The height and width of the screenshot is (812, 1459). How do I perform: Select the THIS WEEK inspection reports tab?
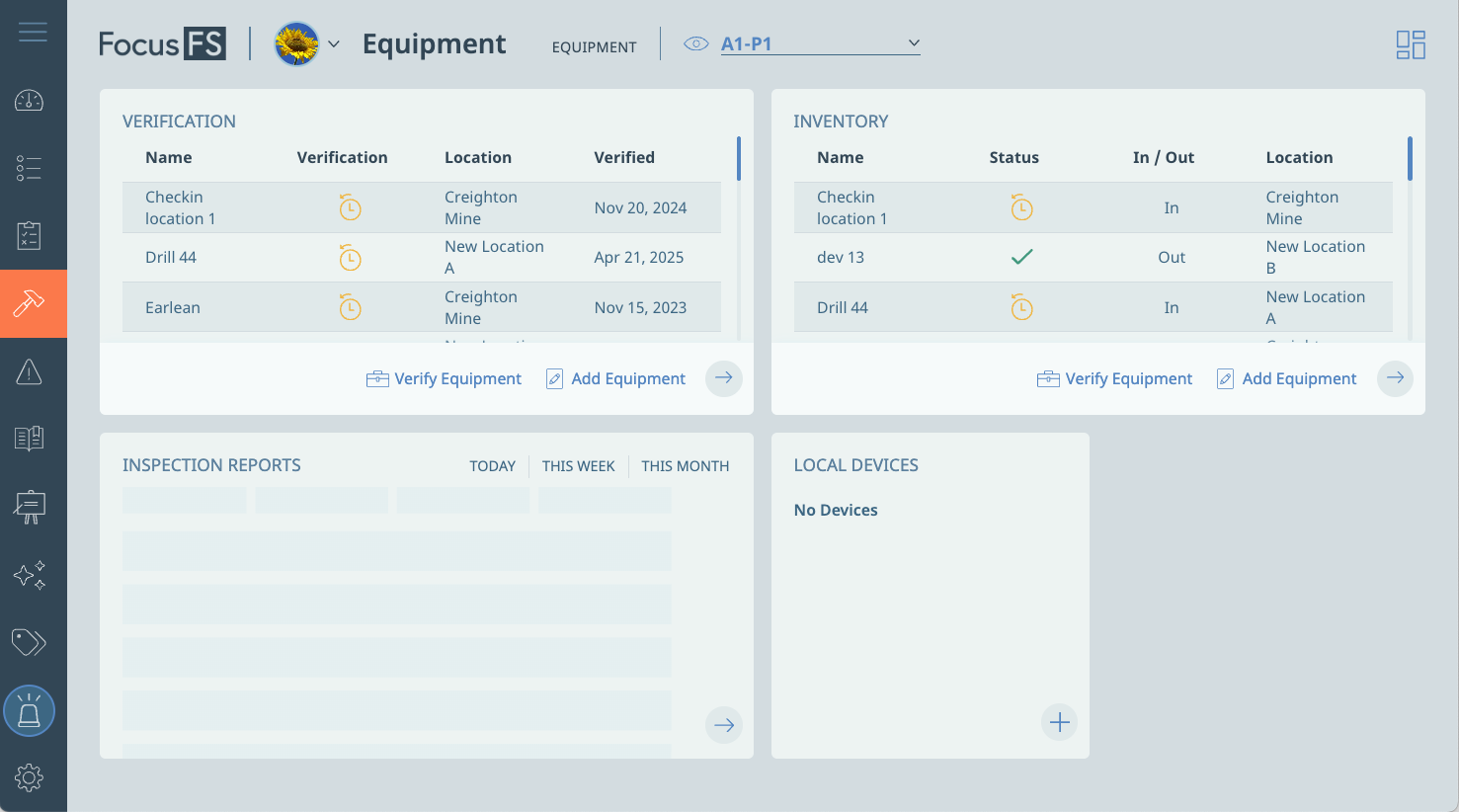(578, 466)
